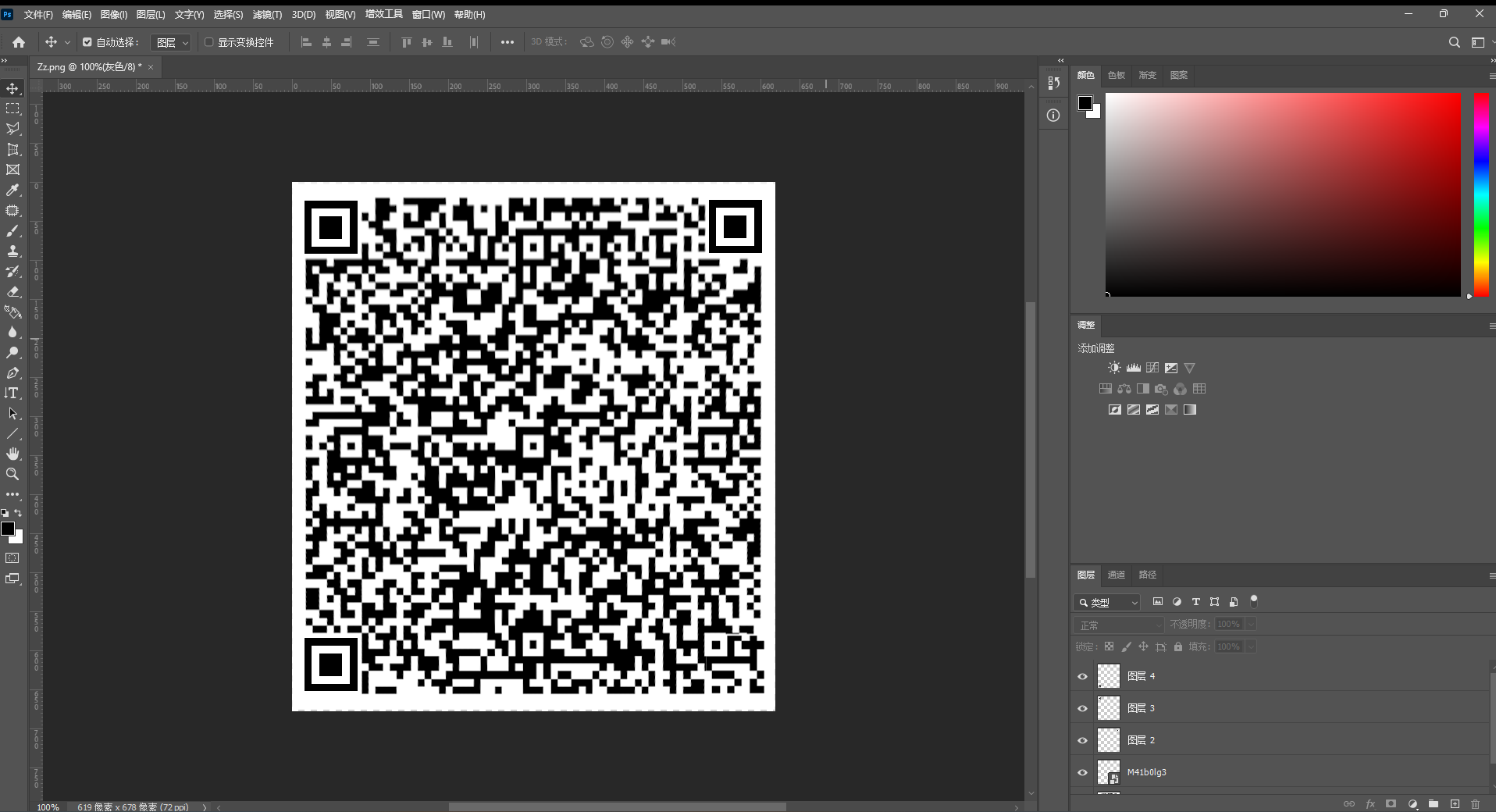Viewport: 1496px width, 812px height.
Task: Click the delete layer trash icon
Action: 1475,803
